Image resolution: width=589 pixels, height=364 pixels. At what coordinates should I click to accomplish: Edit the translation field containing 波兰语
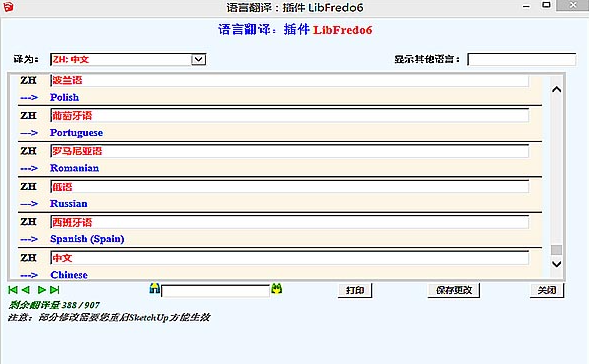(x=290, y=80)
